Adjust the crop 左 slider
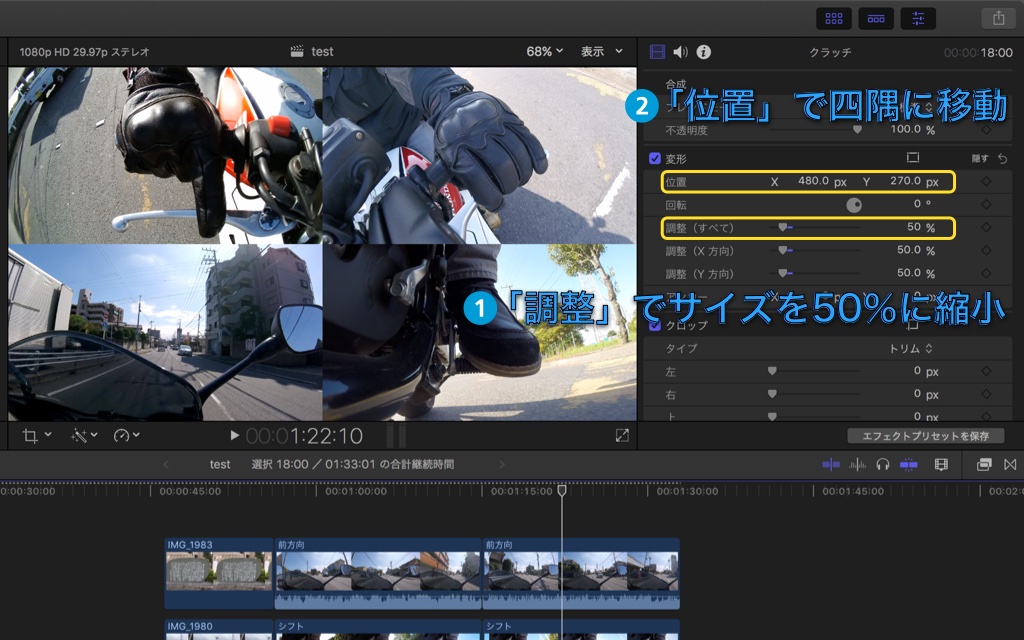Screen dimensions: 1024x640 click(772, 371)
